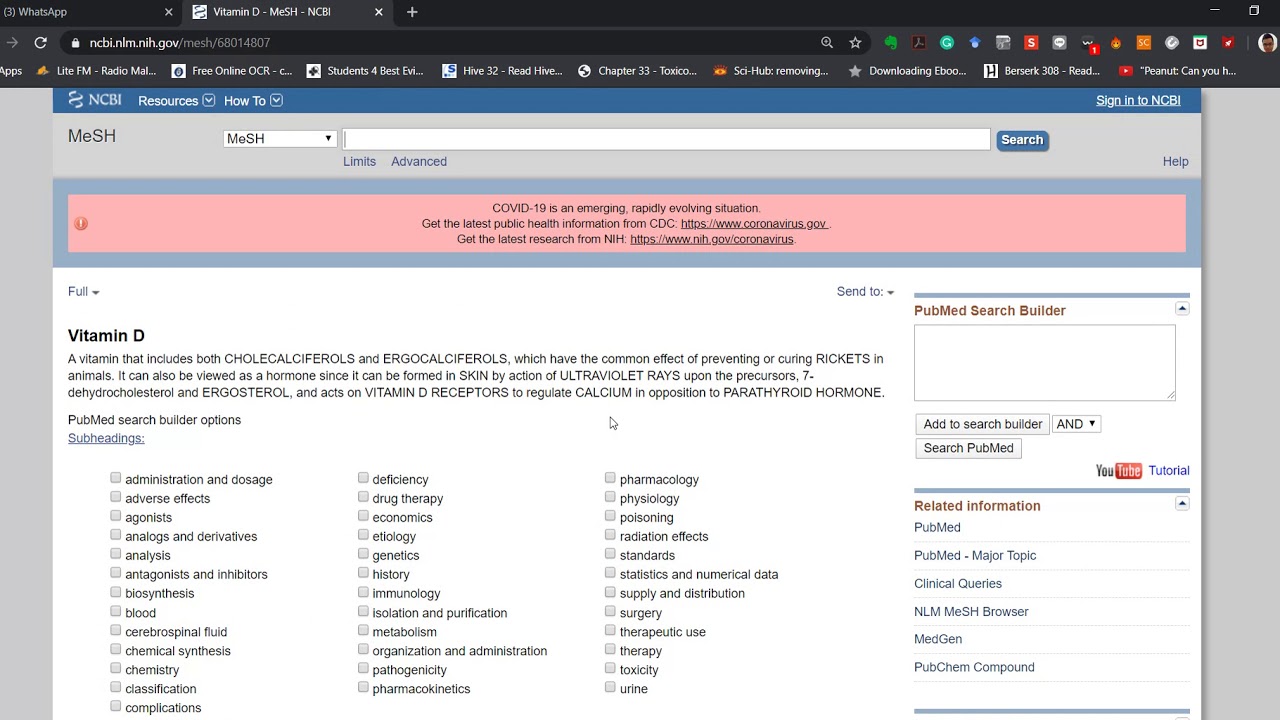The width and height of the screenshot is (1280, 720).
Task: Open the PubMed - Major Topic link
Action: [975, 556]
